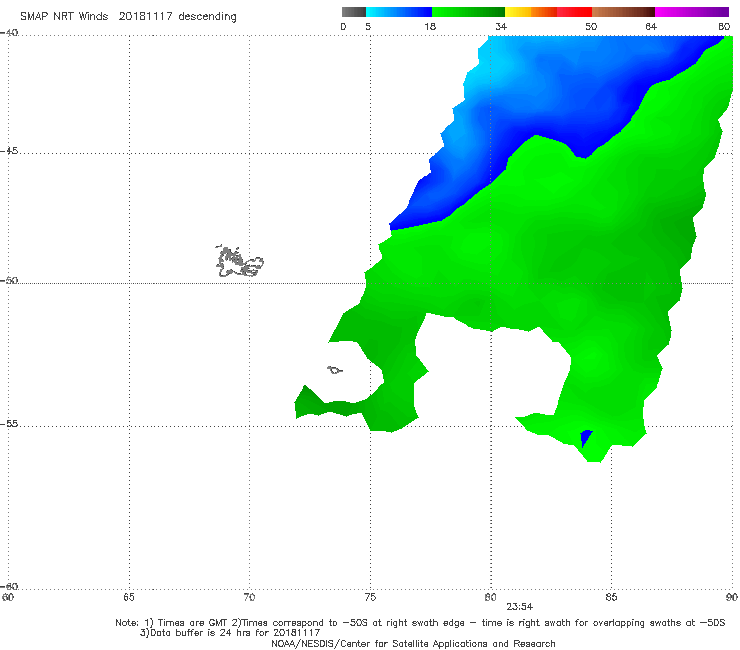The image size is (740, 650).
Task: Click the word 'descending' in the title
Action: [x=207, y=17]
